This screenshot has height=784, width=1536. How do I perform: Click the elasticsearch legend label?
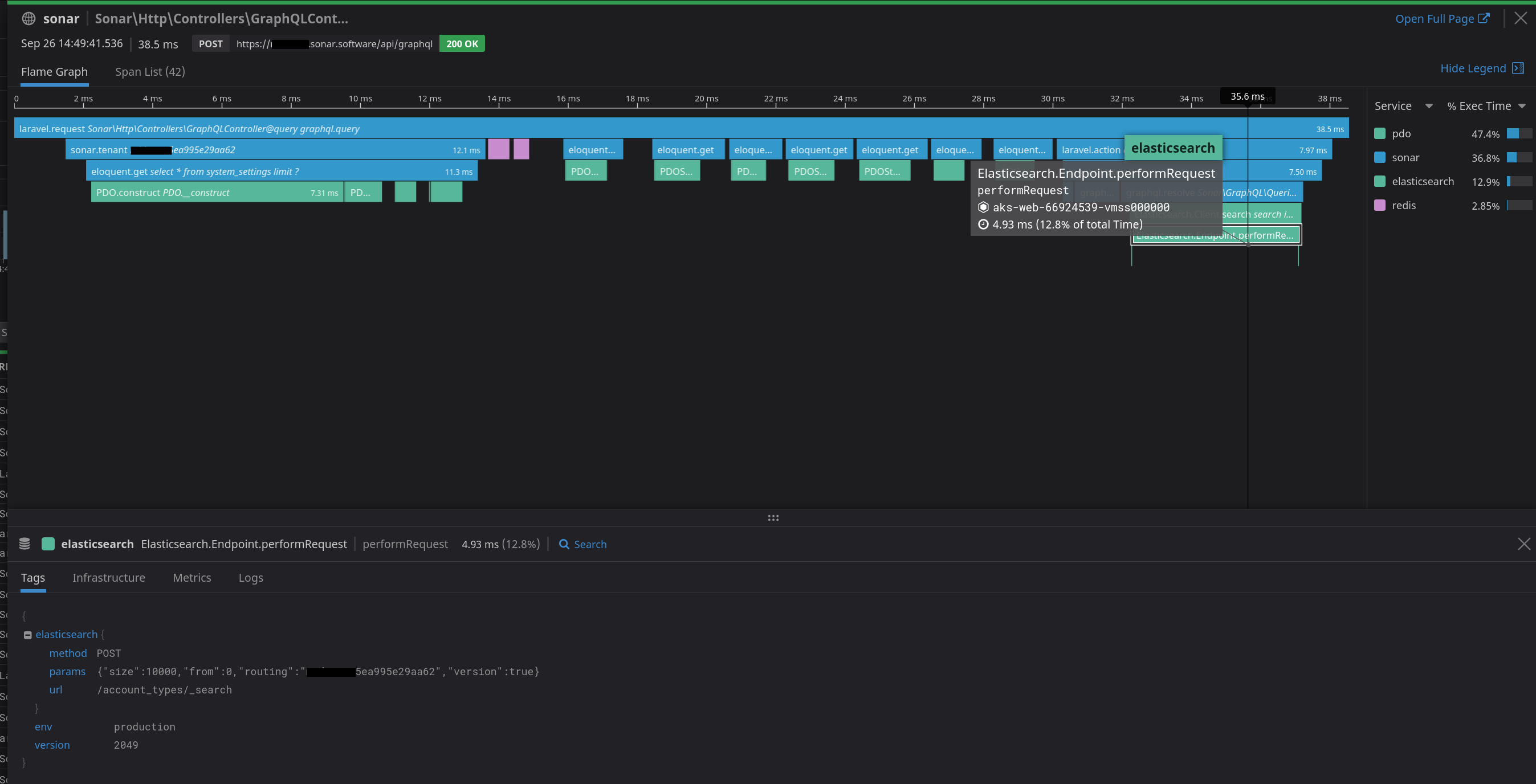1423,181
